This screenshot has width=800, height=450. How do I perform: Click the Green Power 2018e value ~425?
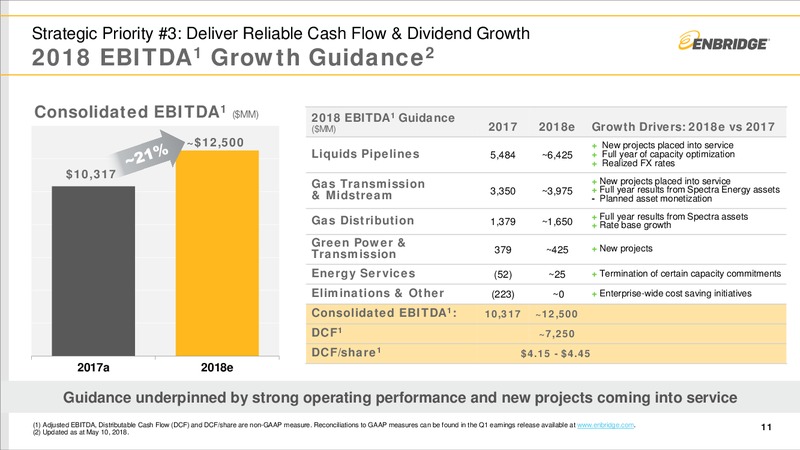[x=557, y=249]
